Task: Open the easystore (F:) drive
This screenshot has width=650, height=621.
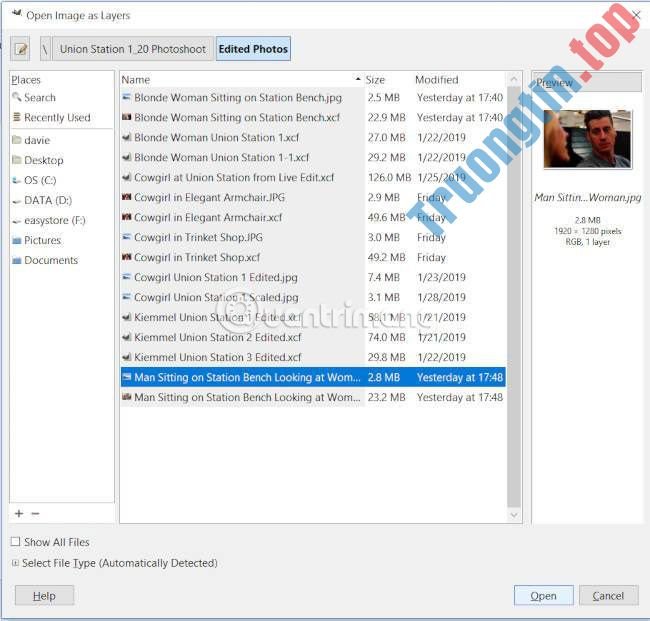Action: click(x=49, y=220)
